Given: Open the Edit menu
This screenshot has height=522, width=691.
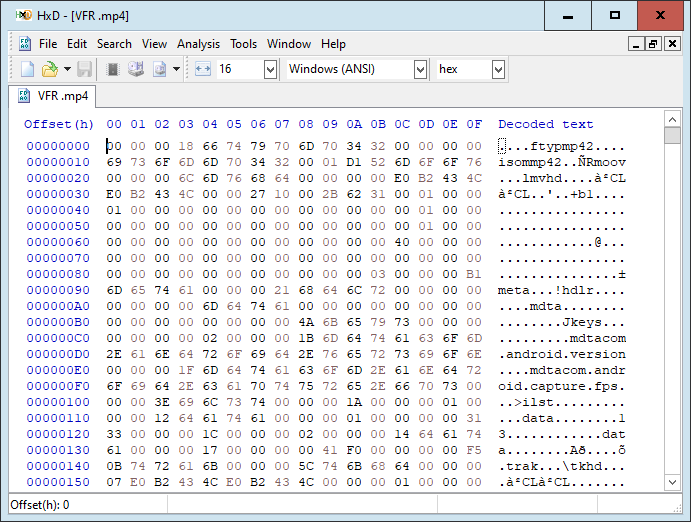Looking at the screenshot, I should pyautogui.click(x=77, y=44).
